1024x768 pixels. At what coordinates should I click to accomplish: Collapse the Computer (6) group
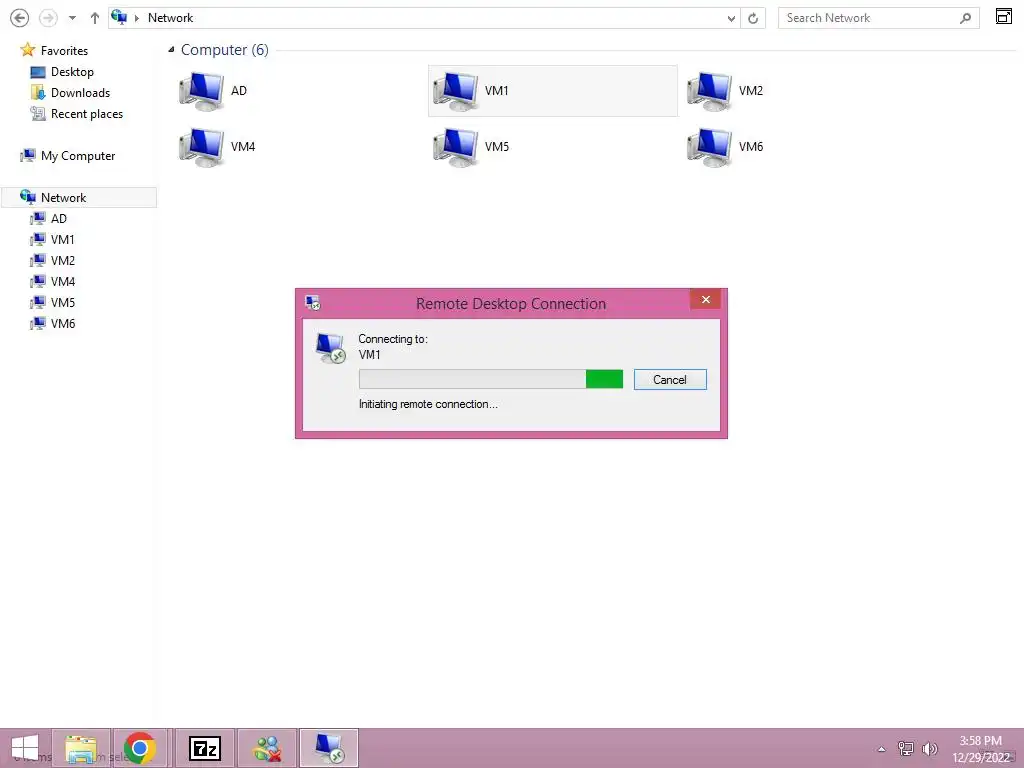click(171, 50)
